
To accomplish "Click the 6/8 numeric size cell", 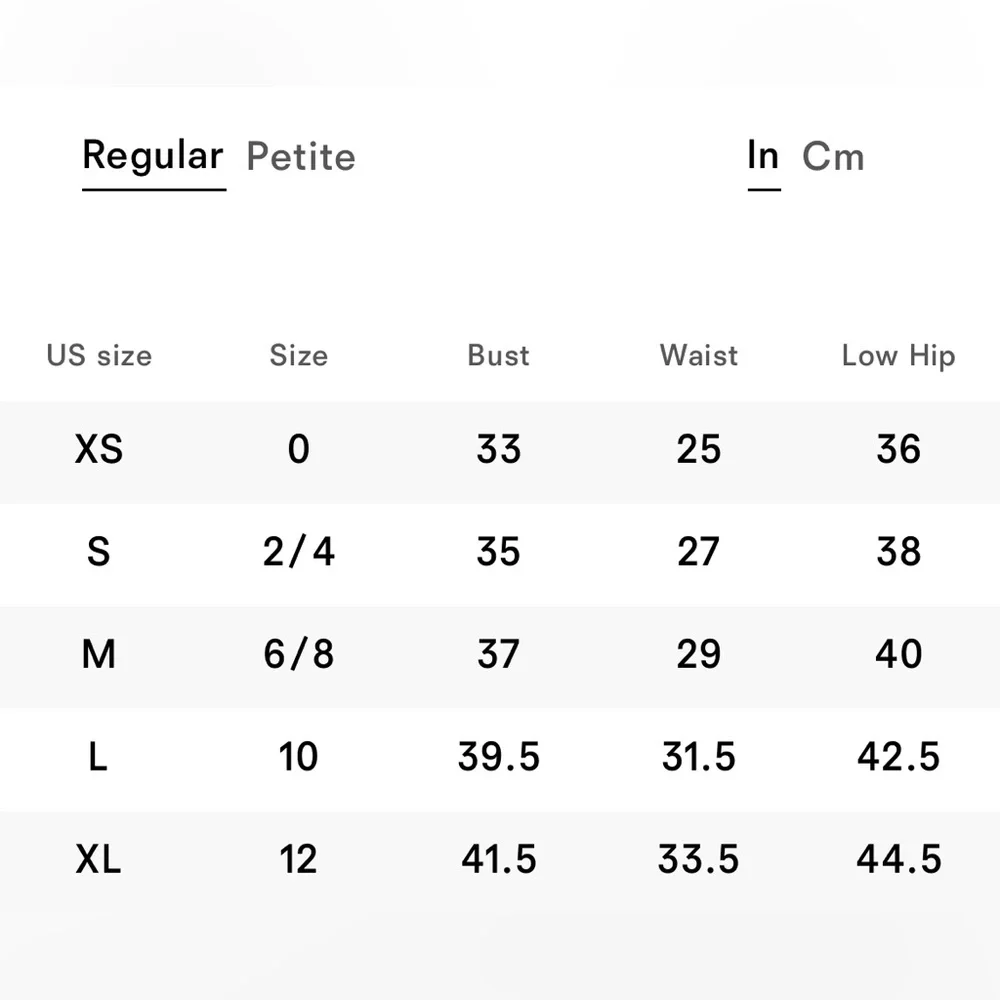I will tap(298, 654).
